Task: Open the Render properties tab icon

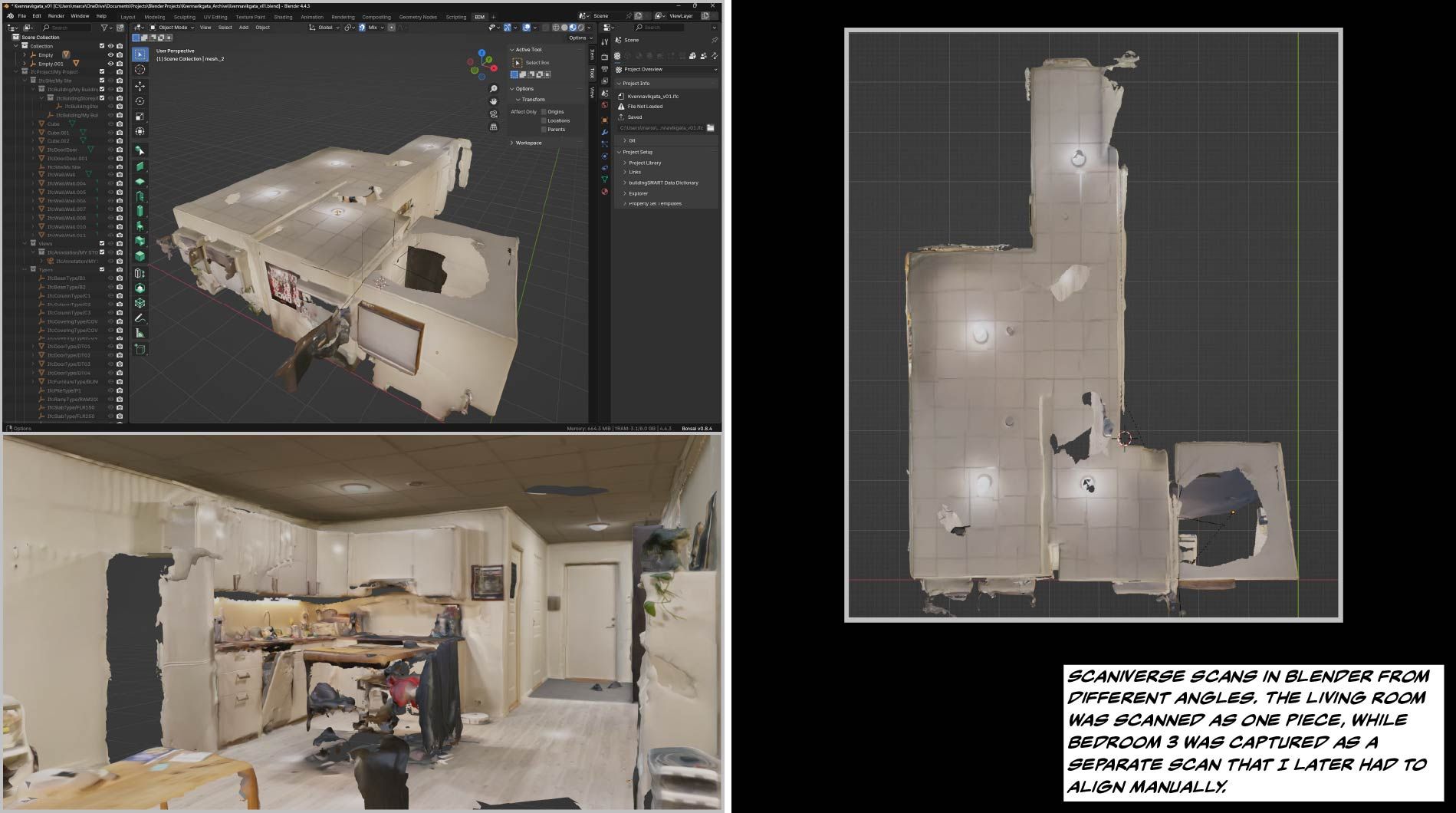Action: [x=605, y=56]
